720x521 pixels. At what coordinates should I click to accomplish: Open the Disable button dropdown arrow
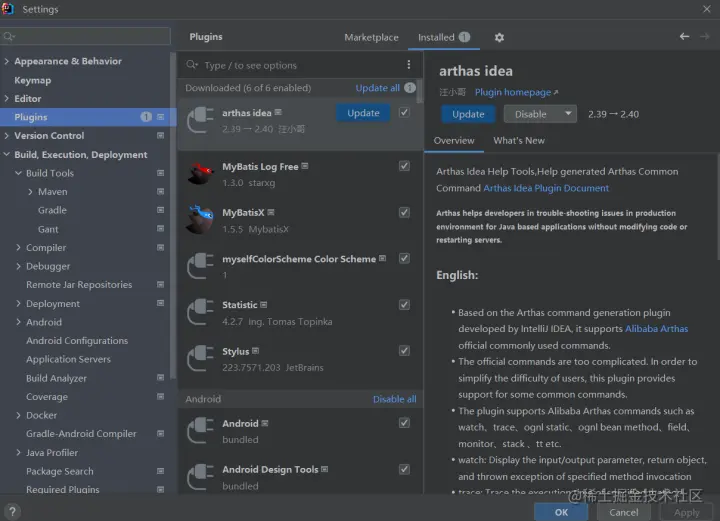[x=568, y=113]
